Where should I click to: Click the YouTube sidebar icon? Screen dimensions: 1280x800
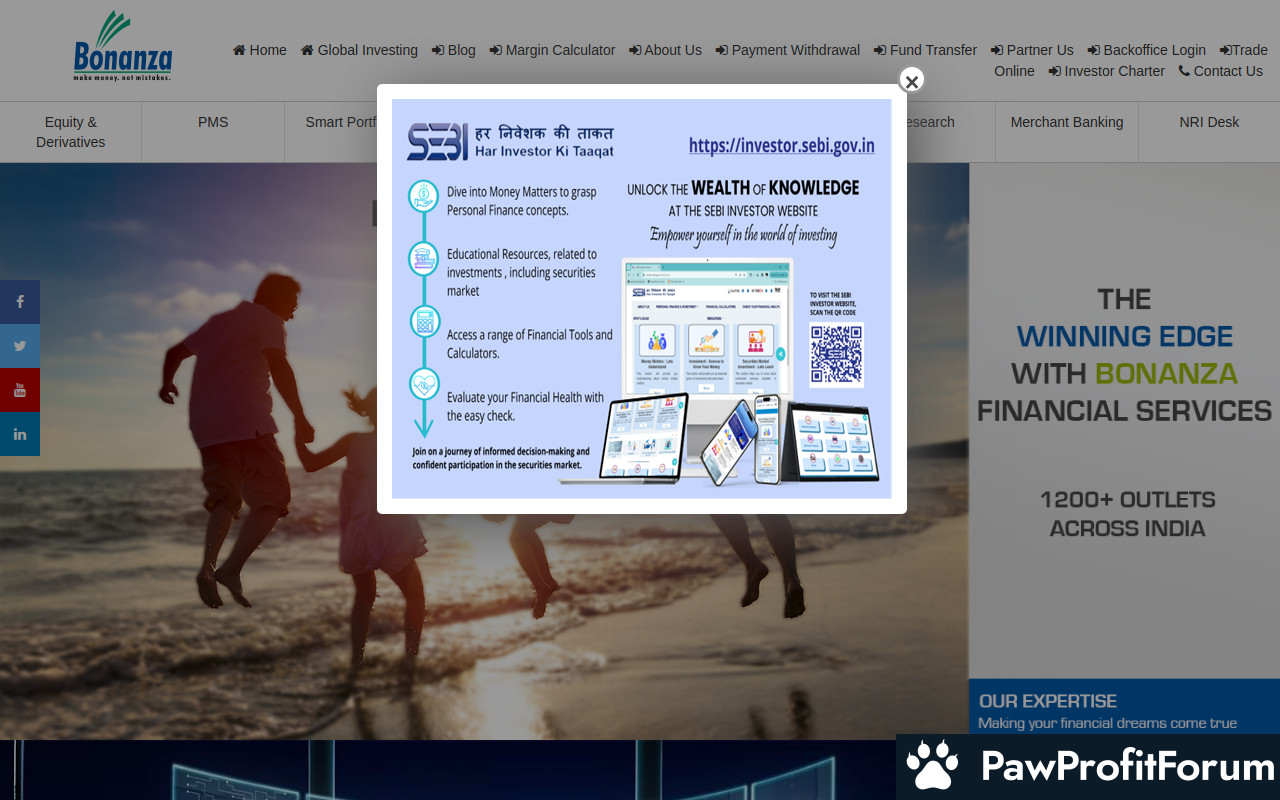20,390
